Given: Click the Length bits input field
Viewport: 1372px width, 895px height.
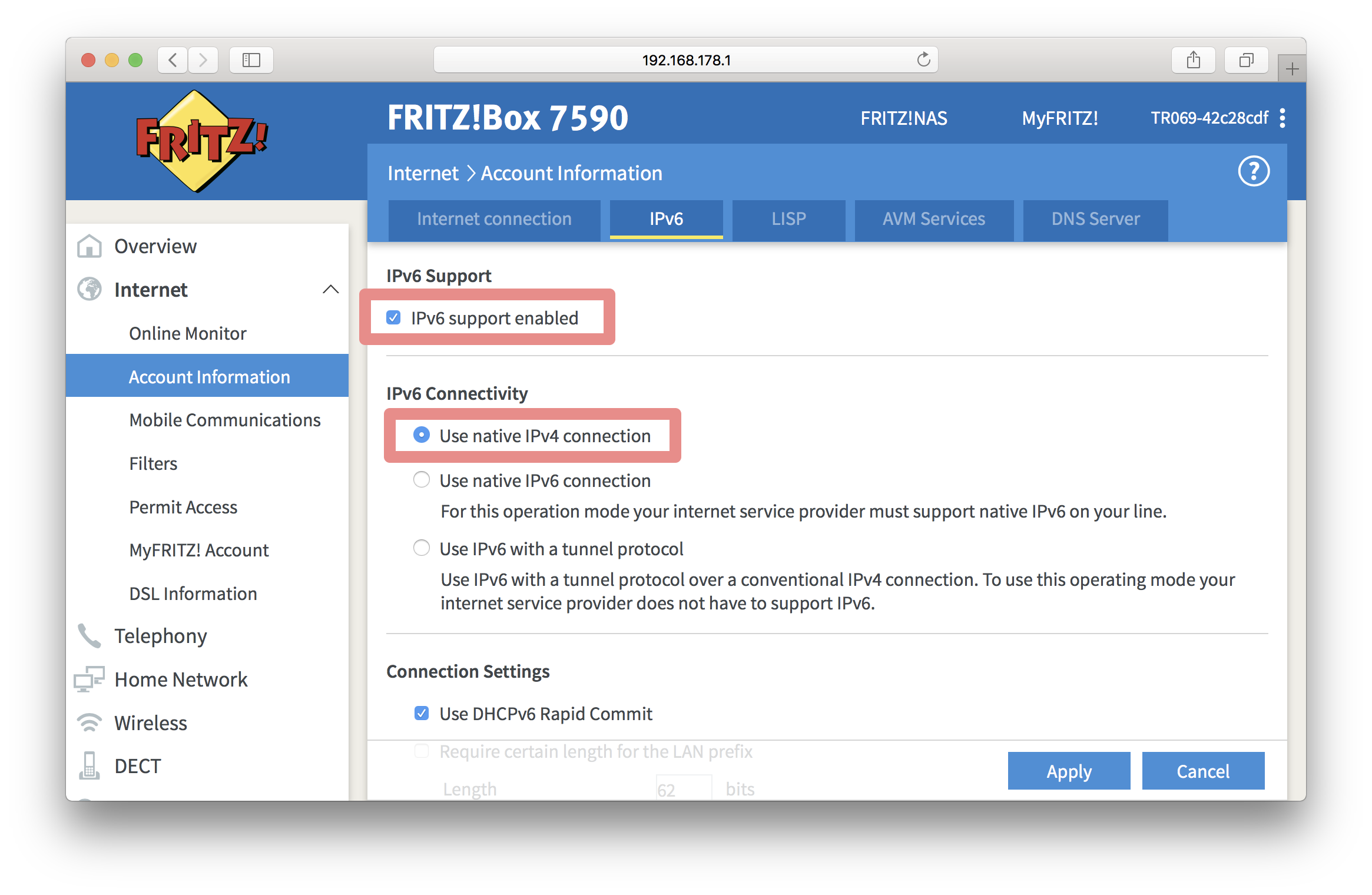Looking at the screenshot, I should tap(684, 788).
